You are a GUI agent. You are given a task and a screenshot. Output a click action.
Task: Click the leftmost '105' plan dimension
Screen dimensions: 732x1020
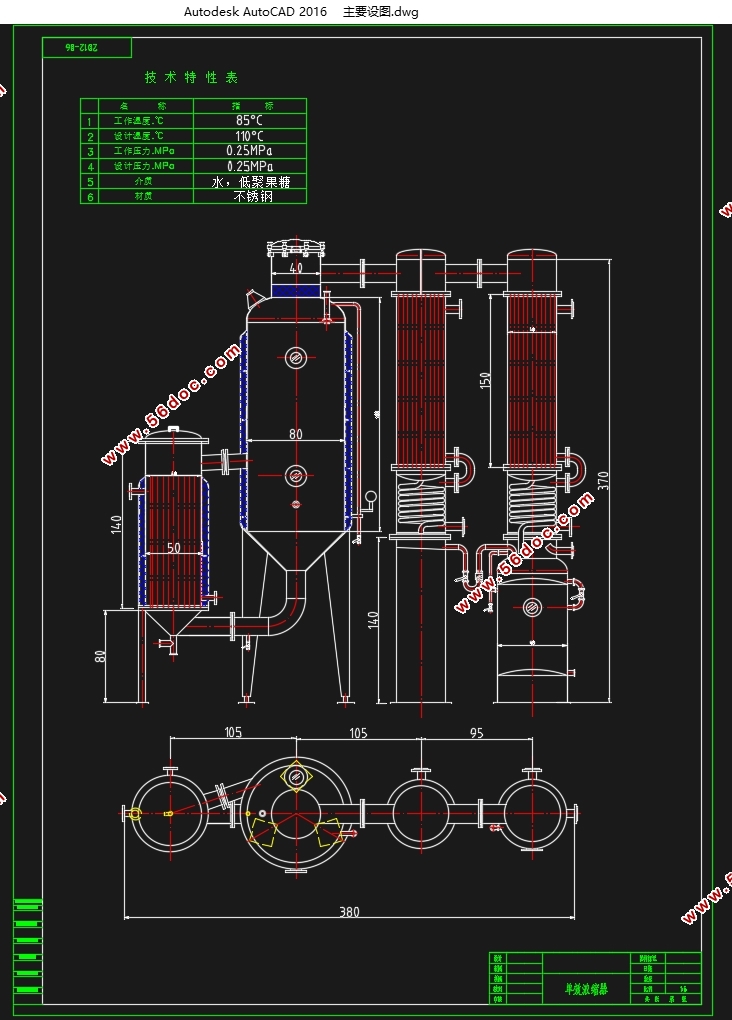[x=233, y=732]
